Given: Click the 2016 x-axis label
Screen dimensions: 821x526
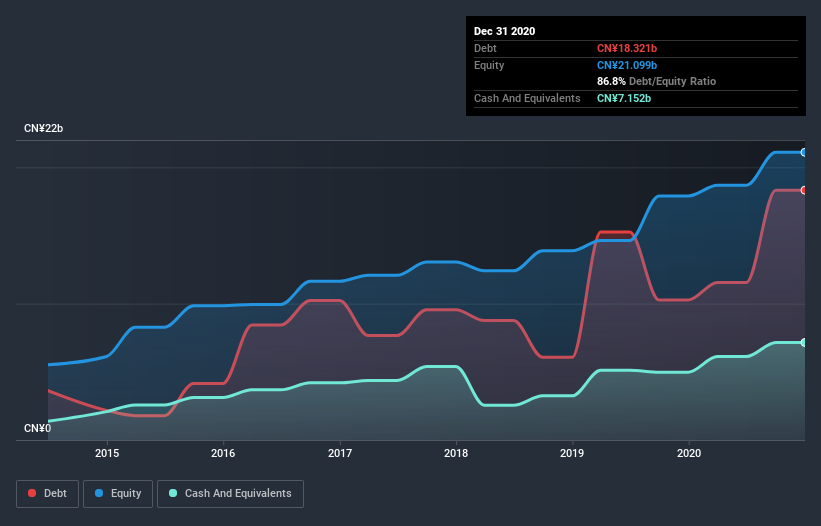Looking at the screenshot, I should click(223, 453).
